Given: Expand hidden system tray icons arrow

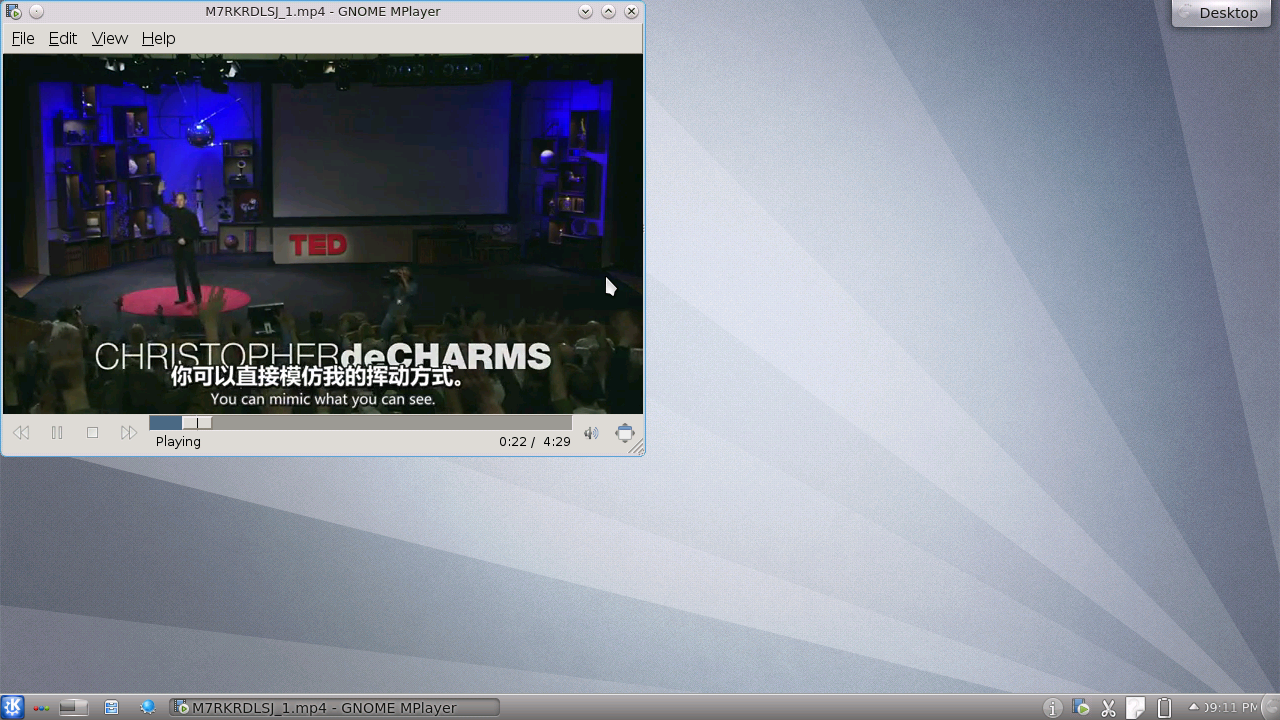Looking at the screenshot, I should (x=1193, y=707).
